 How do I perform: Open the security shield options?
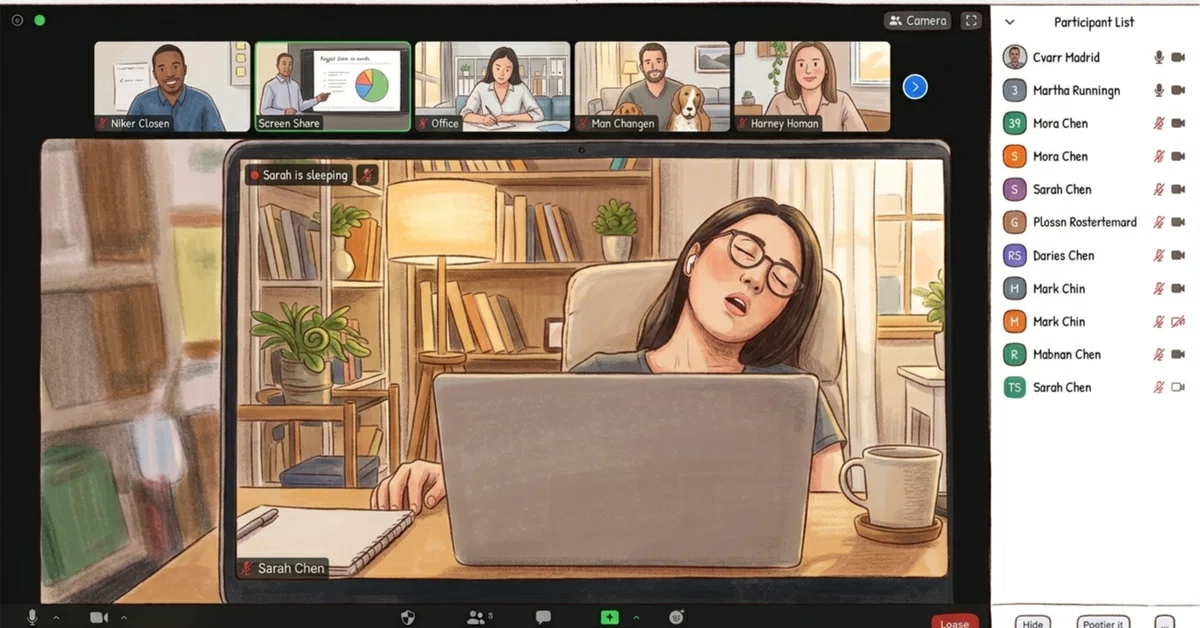coord(408,617)
